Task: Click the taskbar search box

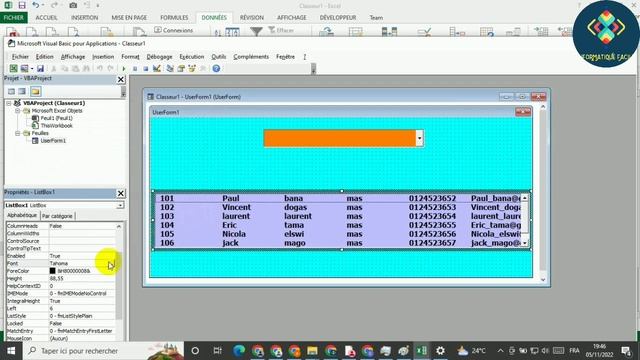Action: coord(103,351)
